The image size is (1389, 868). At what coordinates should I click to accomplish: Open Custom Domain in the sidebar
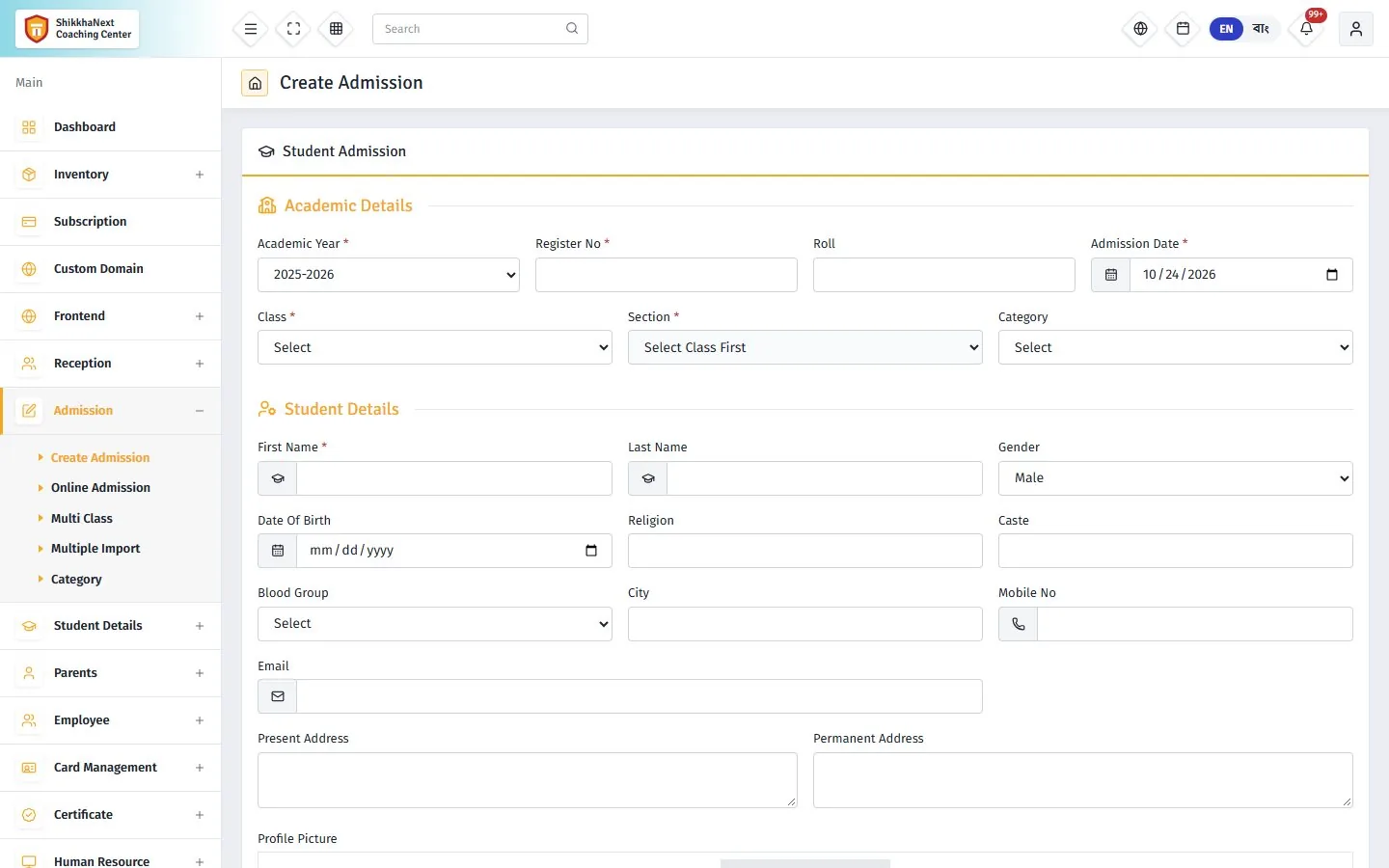111,269
